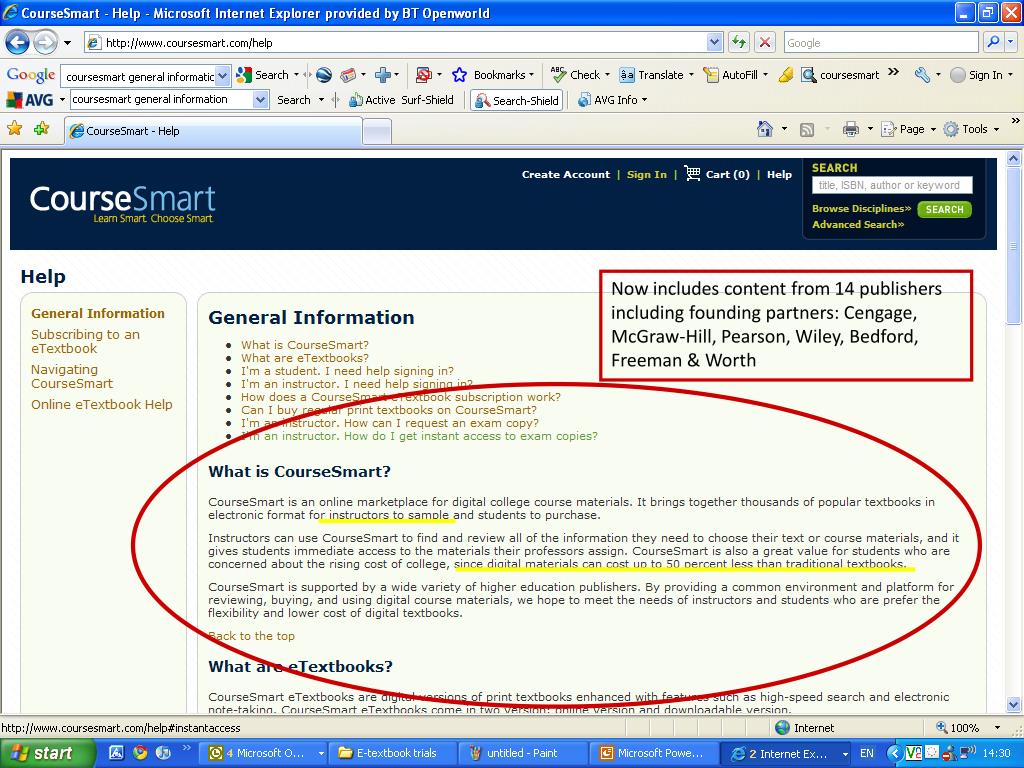Click the Add to Favorites icon
Image resolution: width=1024 pixels, height=768 pixels.
tap(42, 129)
